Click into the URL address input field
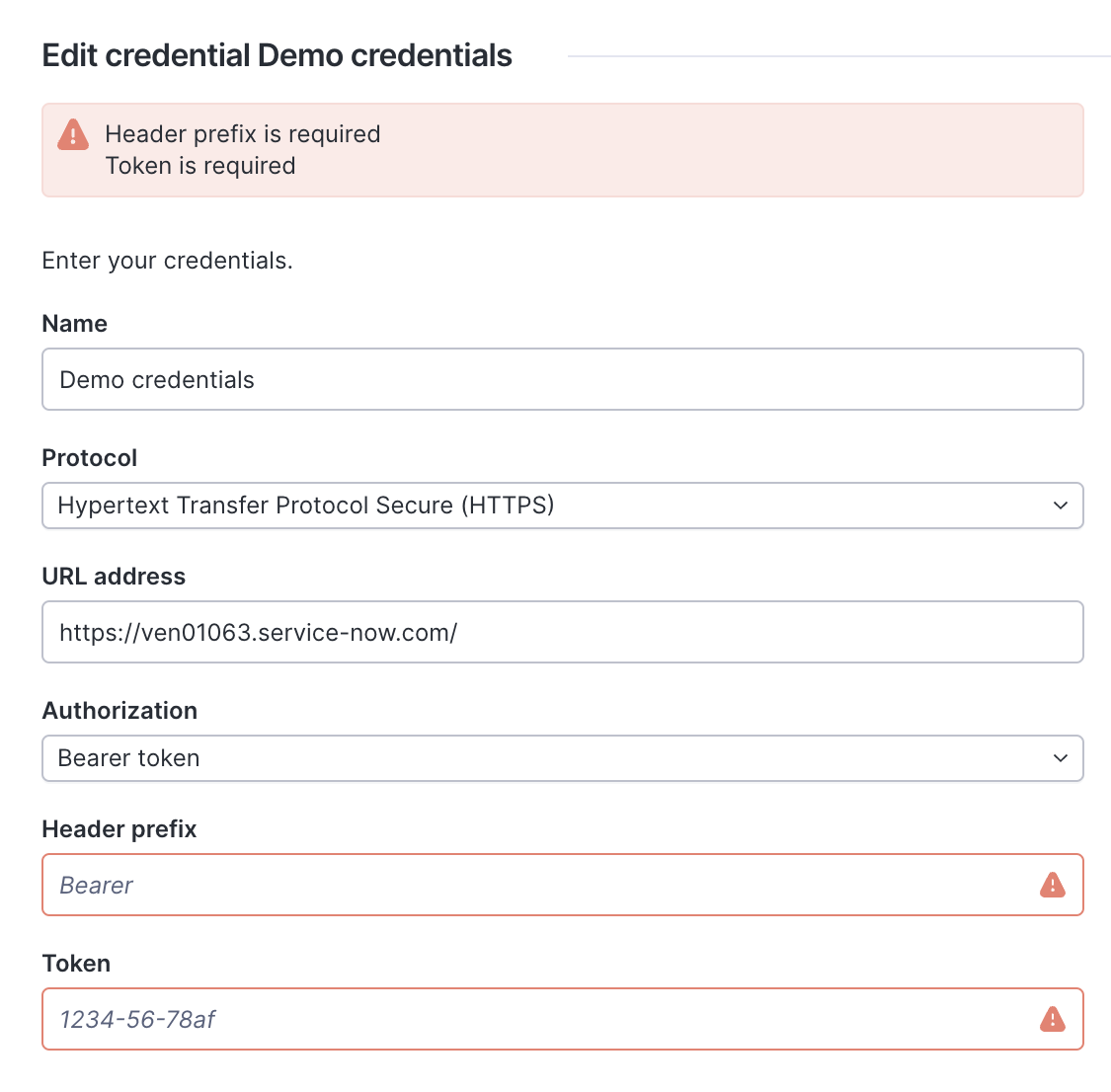 562,632
